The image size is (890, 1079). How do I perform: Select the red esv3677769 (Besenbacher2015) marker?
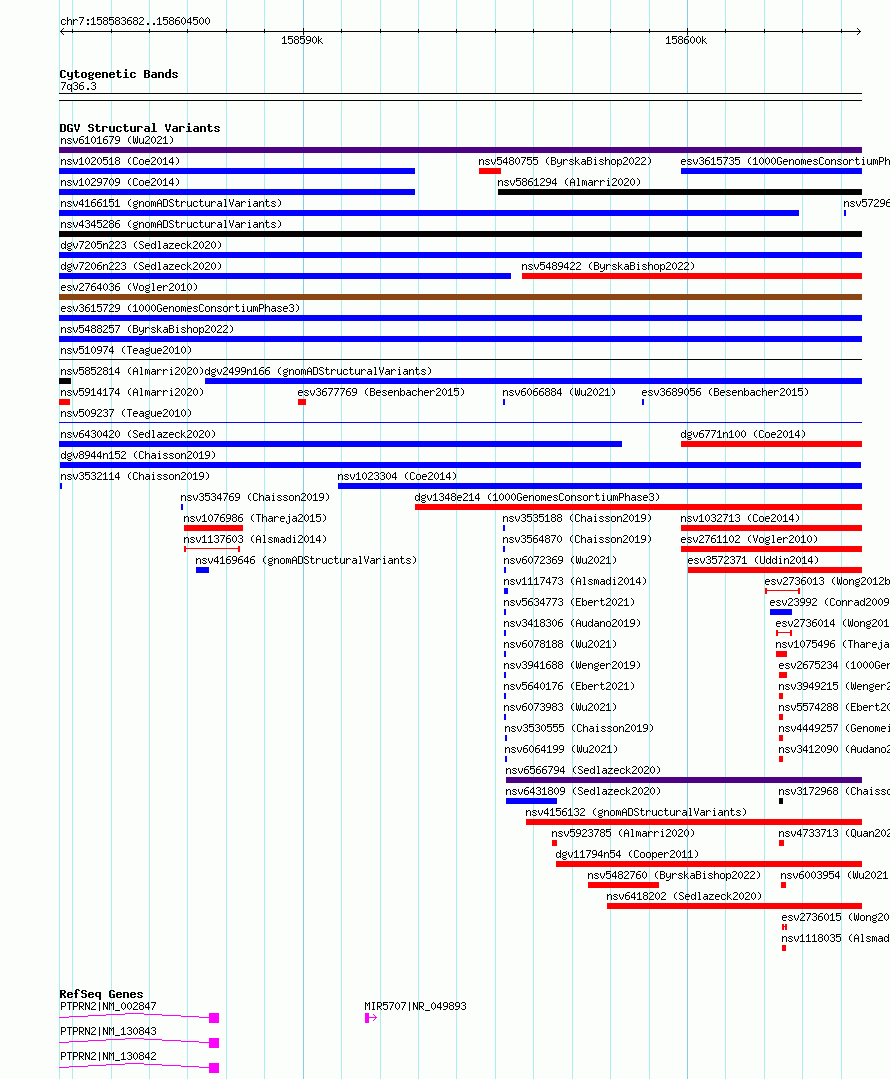click(301, 402)
